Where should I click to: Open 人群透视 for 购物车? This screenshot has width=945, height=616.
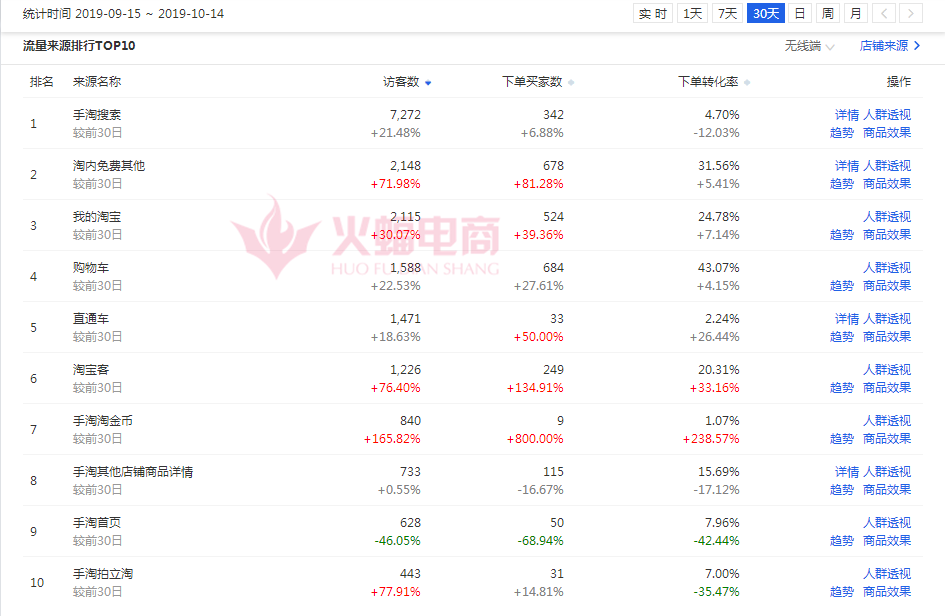tap(887, 268)
